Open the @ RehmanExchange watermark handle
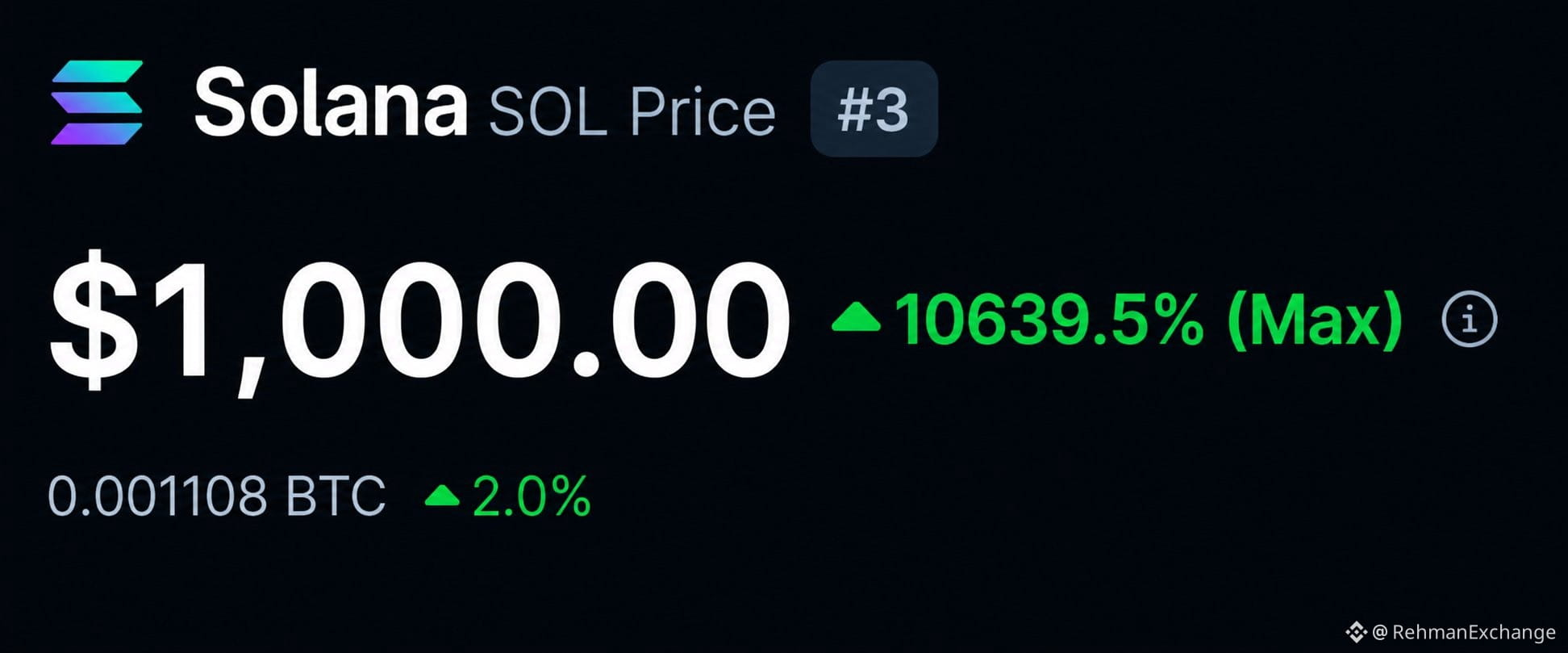Screen dimensions: 1568x653 [x=1463, y=632]
